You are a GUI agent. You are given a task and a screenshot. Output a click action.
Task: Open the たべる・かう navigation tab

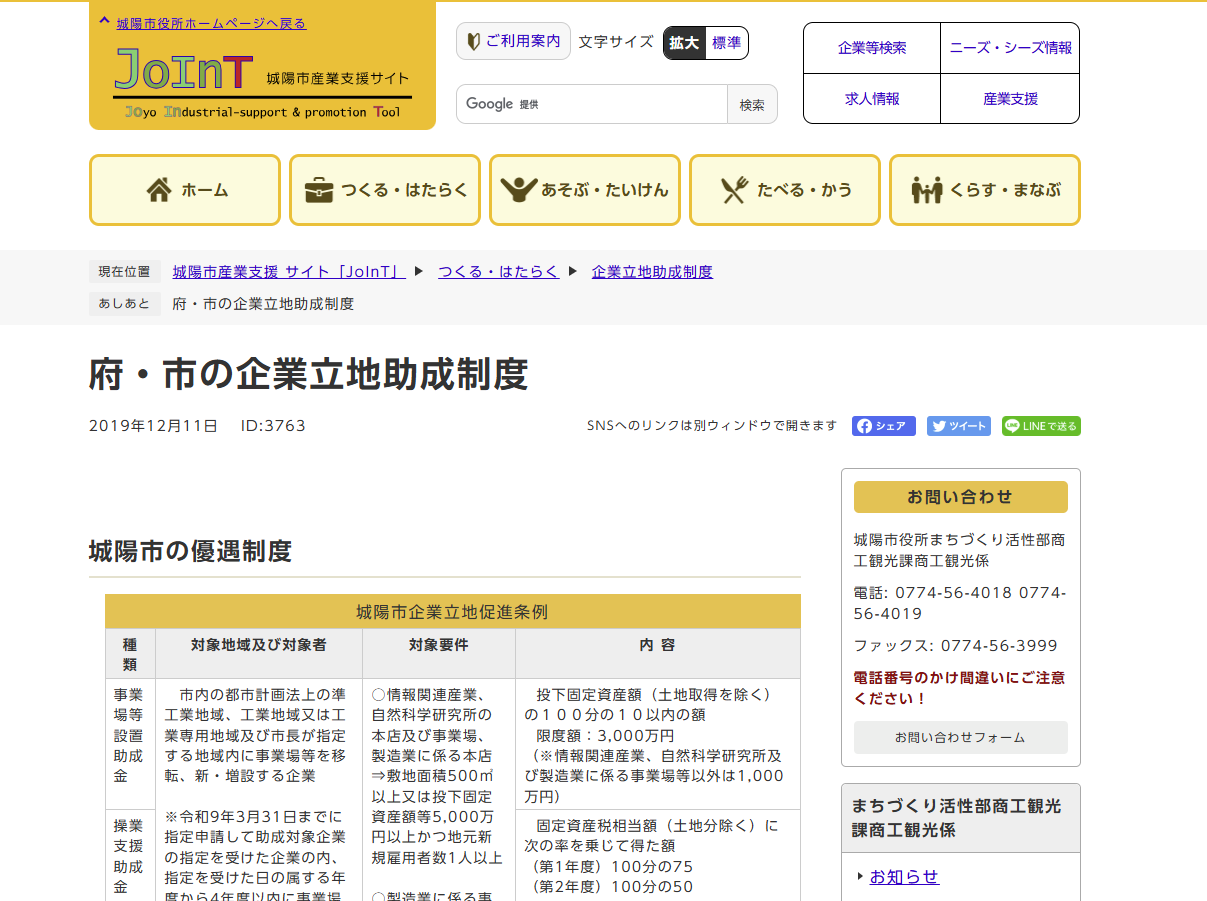(785, 190)
